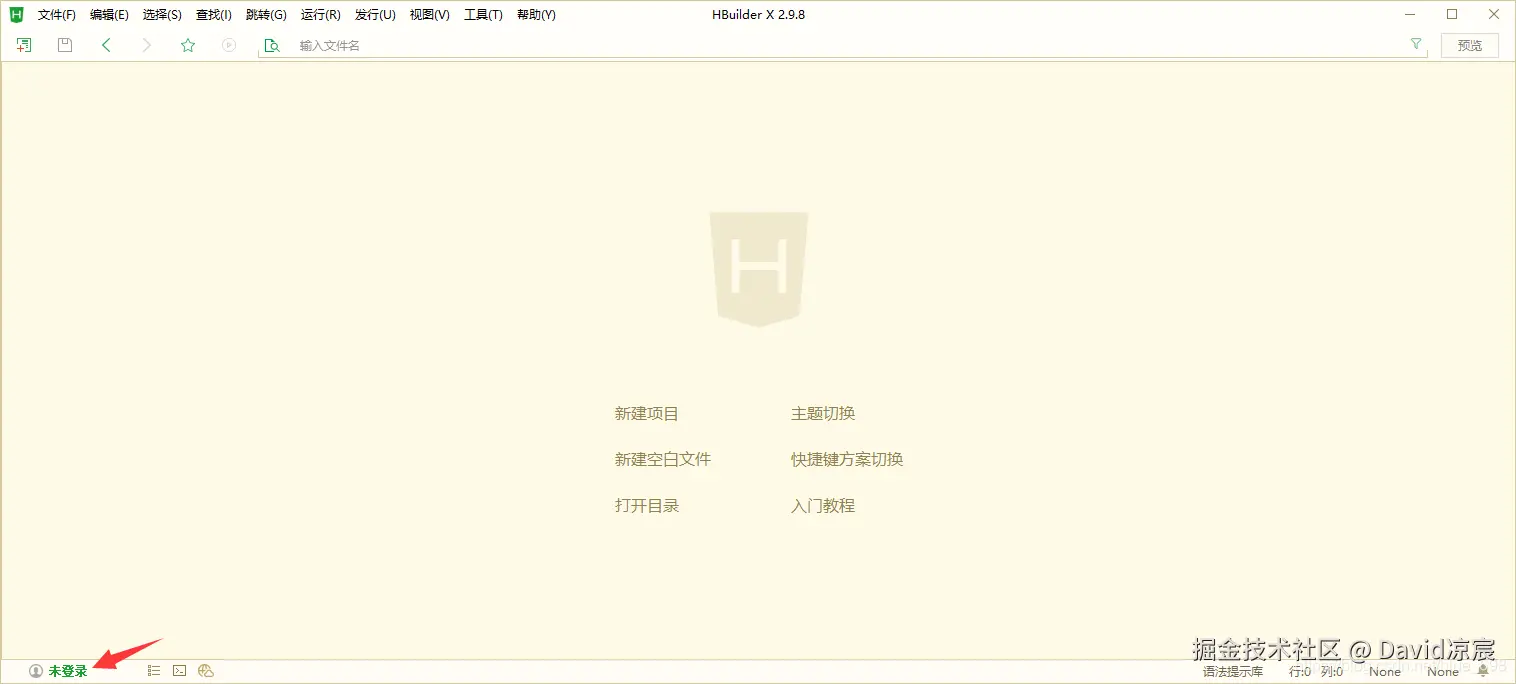Click the filter funnel icon above 预览
The image size is (1516, 684).
click(1416, 44)
